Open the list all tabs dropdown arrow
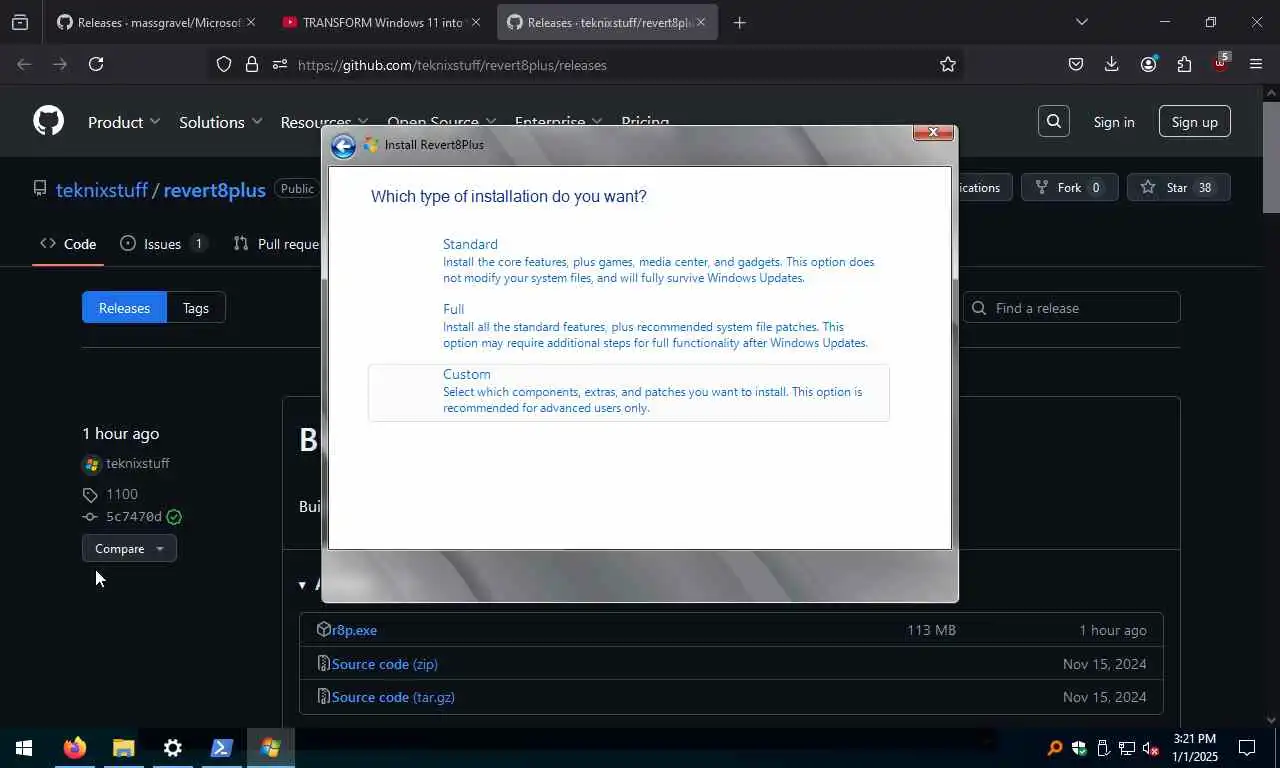The height and width of the screenshot is (768, 1280). [x=1081, y=22]
